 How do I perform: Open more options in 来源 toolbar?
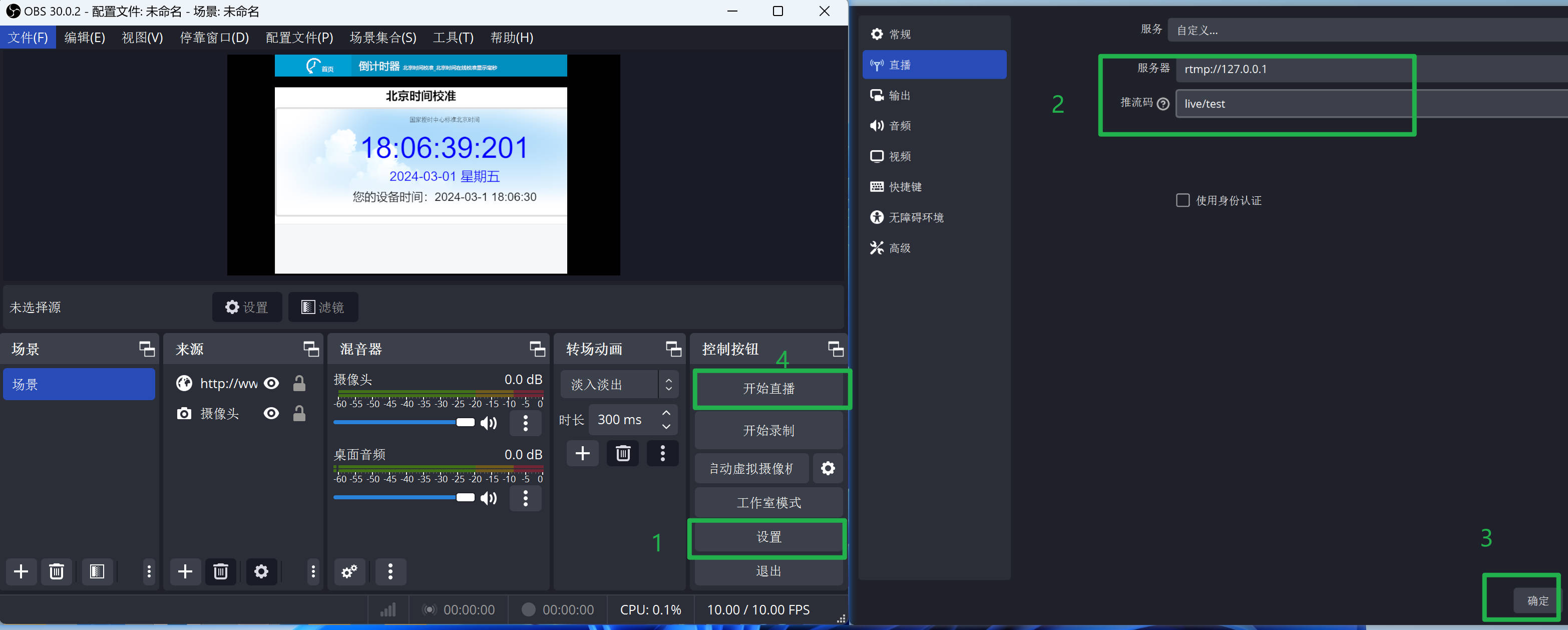point(313,571)
